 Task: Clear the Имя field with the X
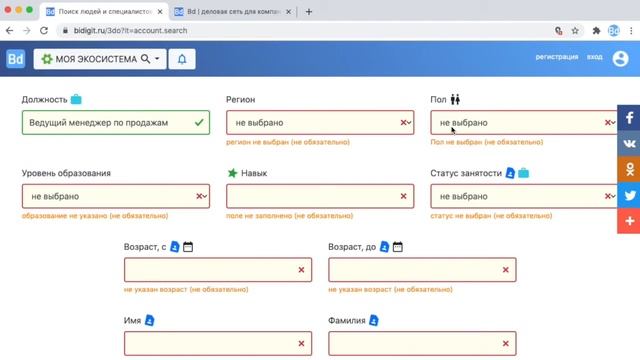(301, 344)
